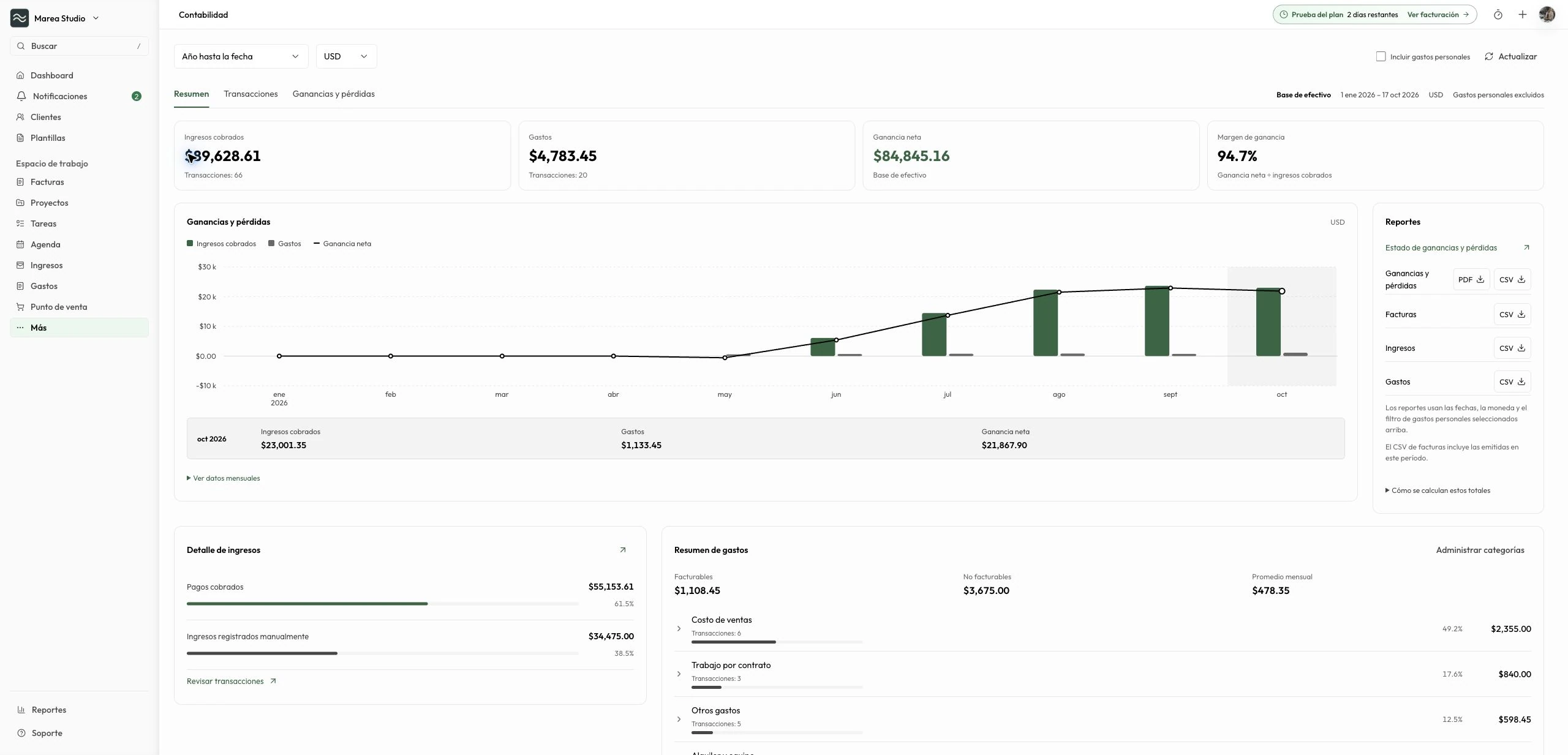Open Tareas in sidebar
The height and width of the screenshot is (755, 1568).
point(79,223)
